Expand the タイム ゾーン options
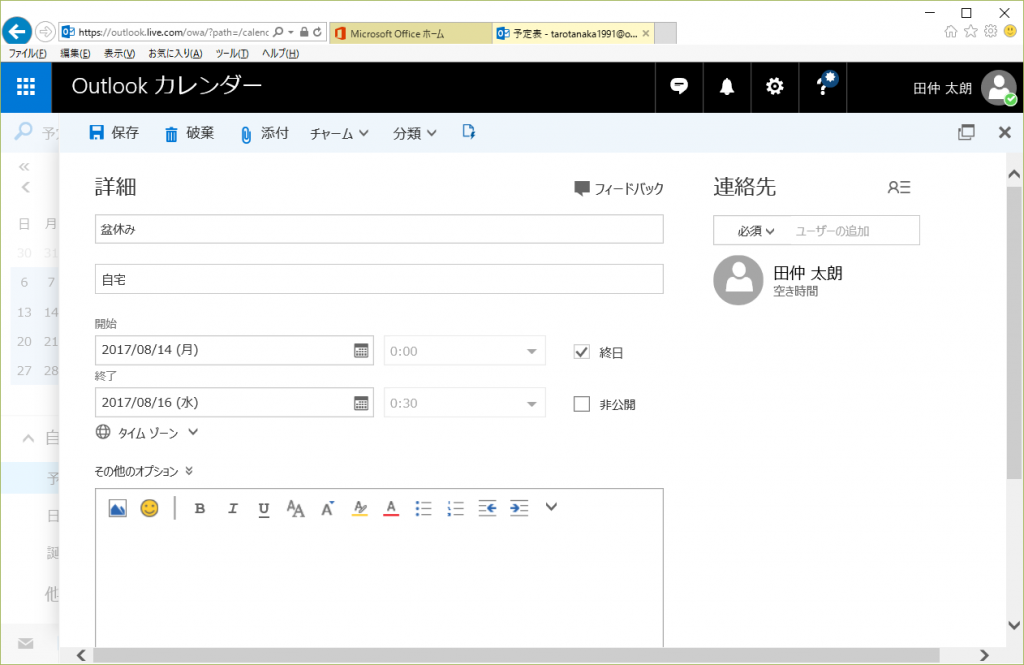 point(147,432)
